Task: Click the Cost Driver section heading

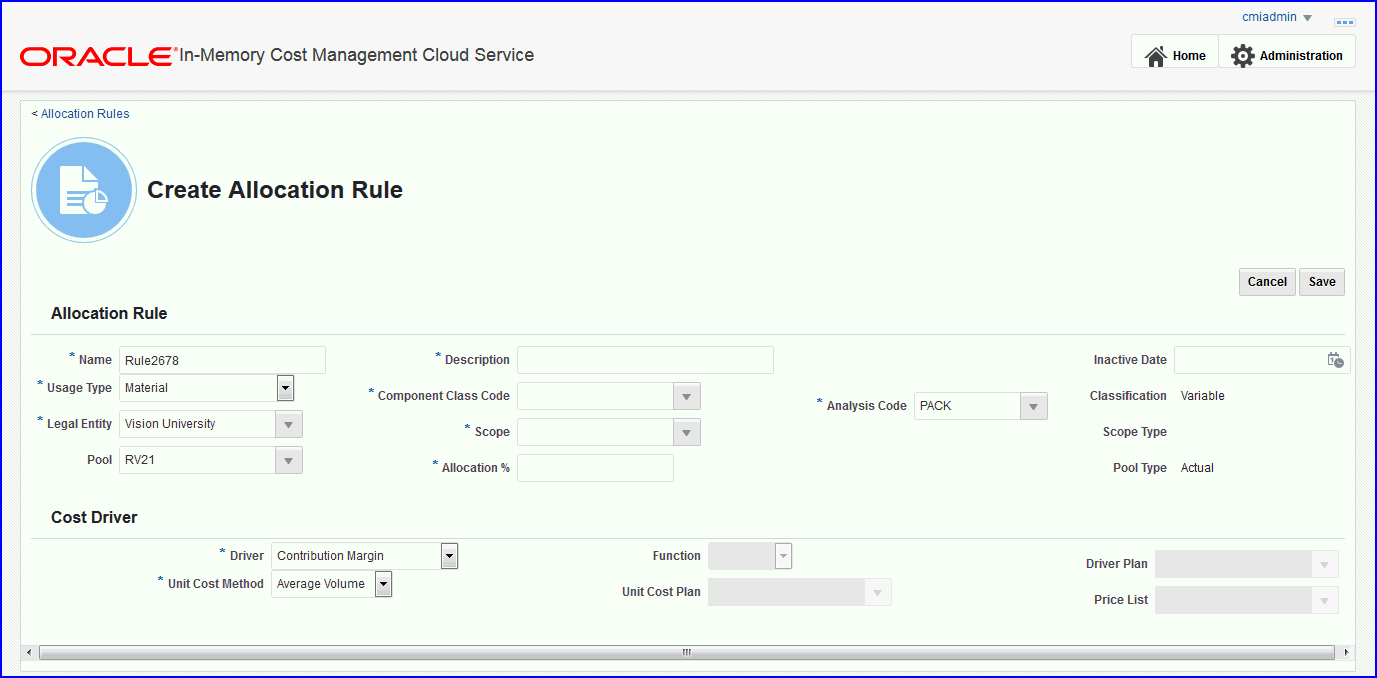Action: point(94,518)
